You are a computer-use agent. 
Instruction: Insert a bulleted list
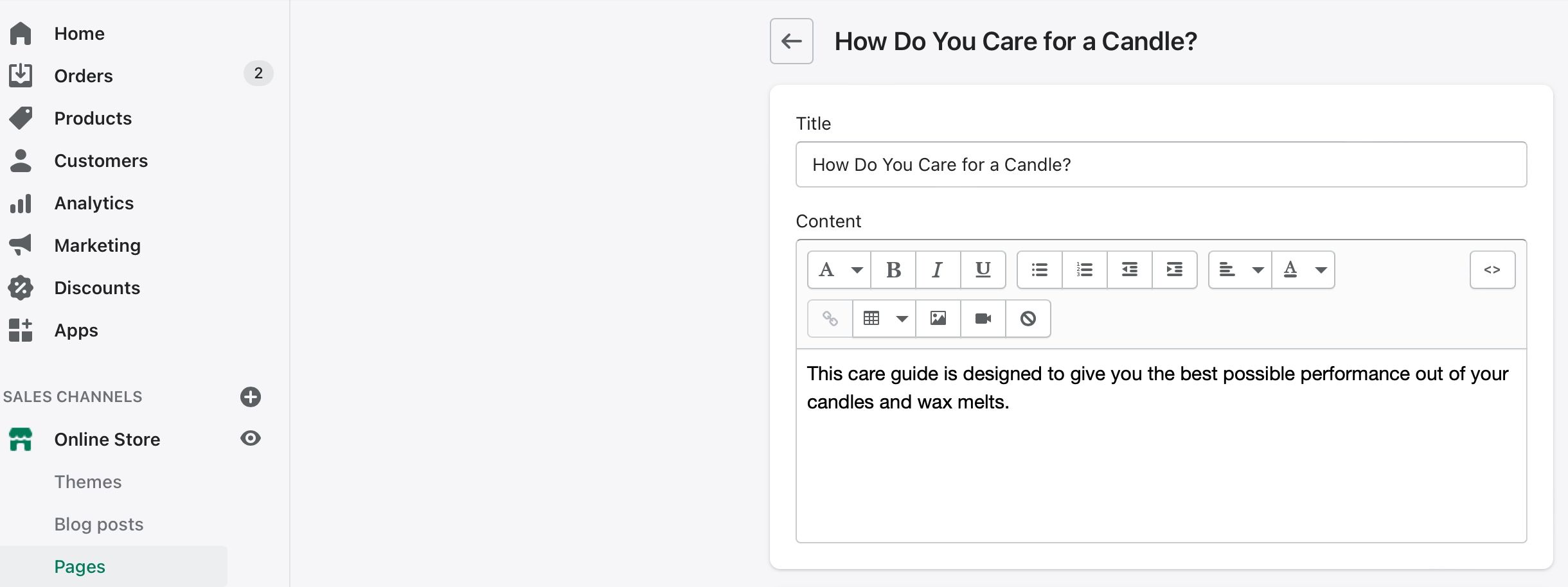point(1039,270)
